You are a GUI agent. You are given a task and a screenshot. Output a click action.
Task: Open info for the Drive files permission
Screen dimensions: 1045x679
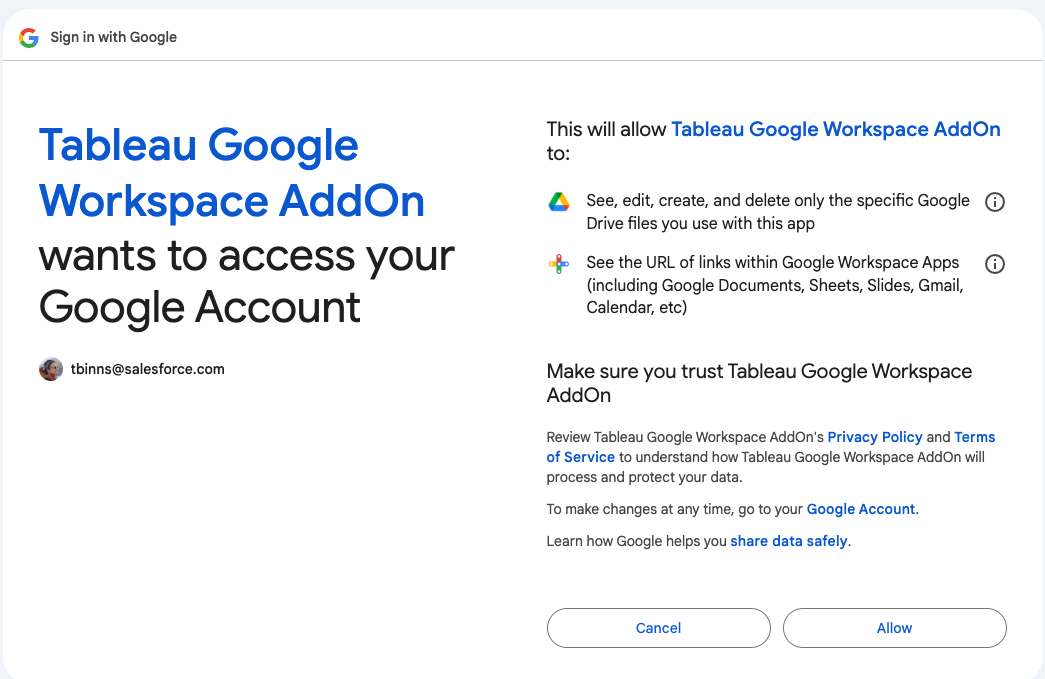pos(994,202)
